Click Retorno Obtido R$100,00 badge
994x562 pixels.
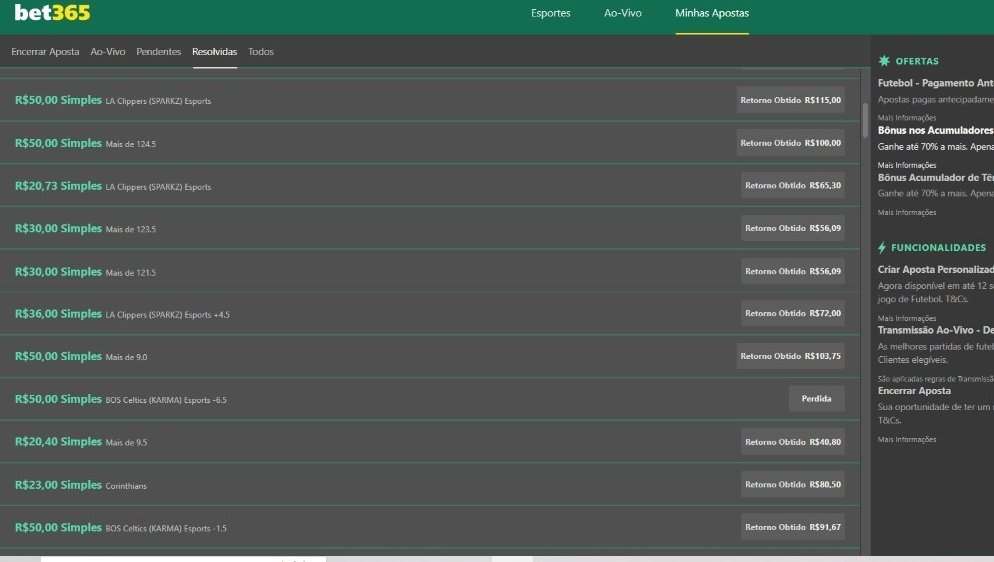(x=791, y=143)
